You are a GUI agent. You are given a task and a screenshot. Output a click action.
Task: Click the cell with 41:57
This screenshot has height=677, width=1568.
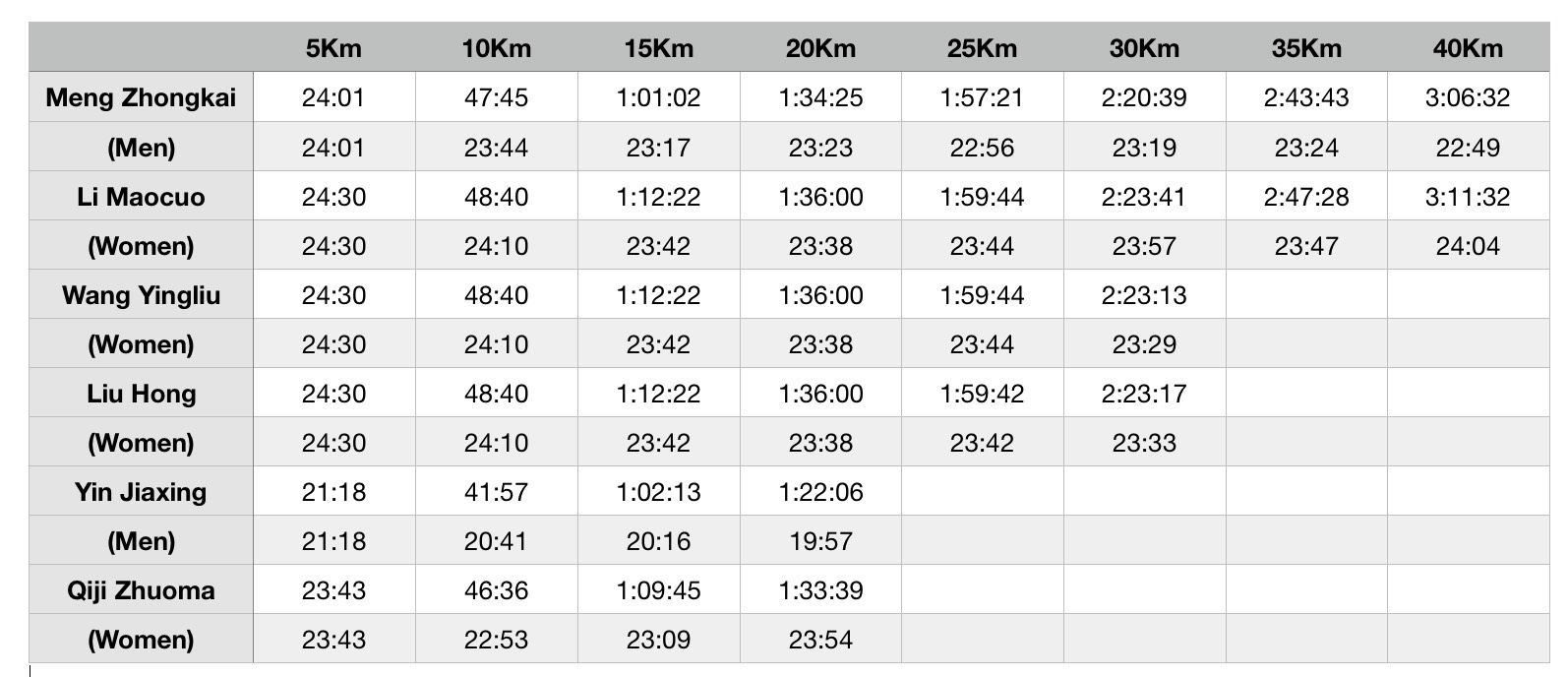(x=496, y=491)
